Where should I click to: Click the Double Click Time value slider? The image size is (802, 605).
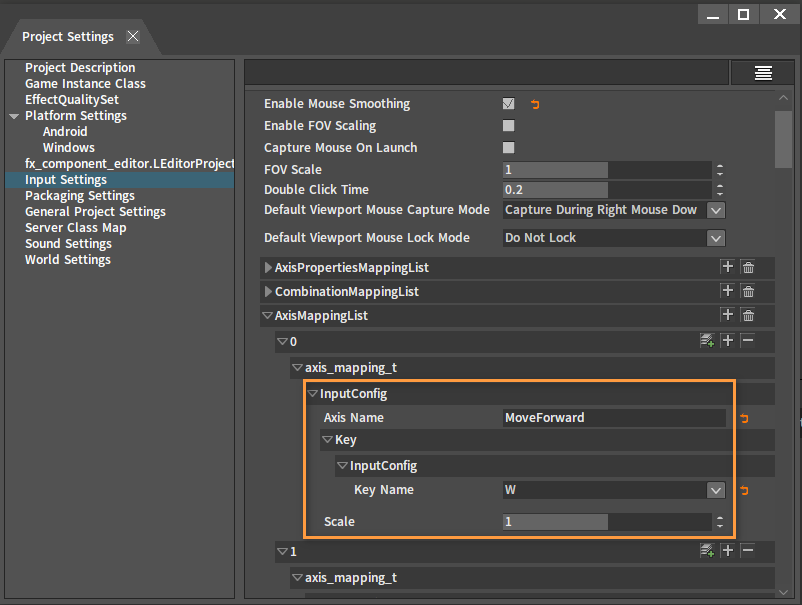[607, 190]
